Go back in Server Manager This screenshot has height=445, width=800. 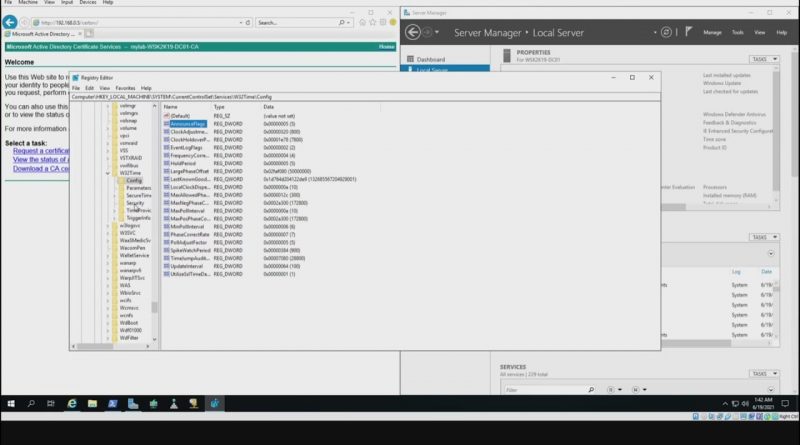(x=413, y=32)
